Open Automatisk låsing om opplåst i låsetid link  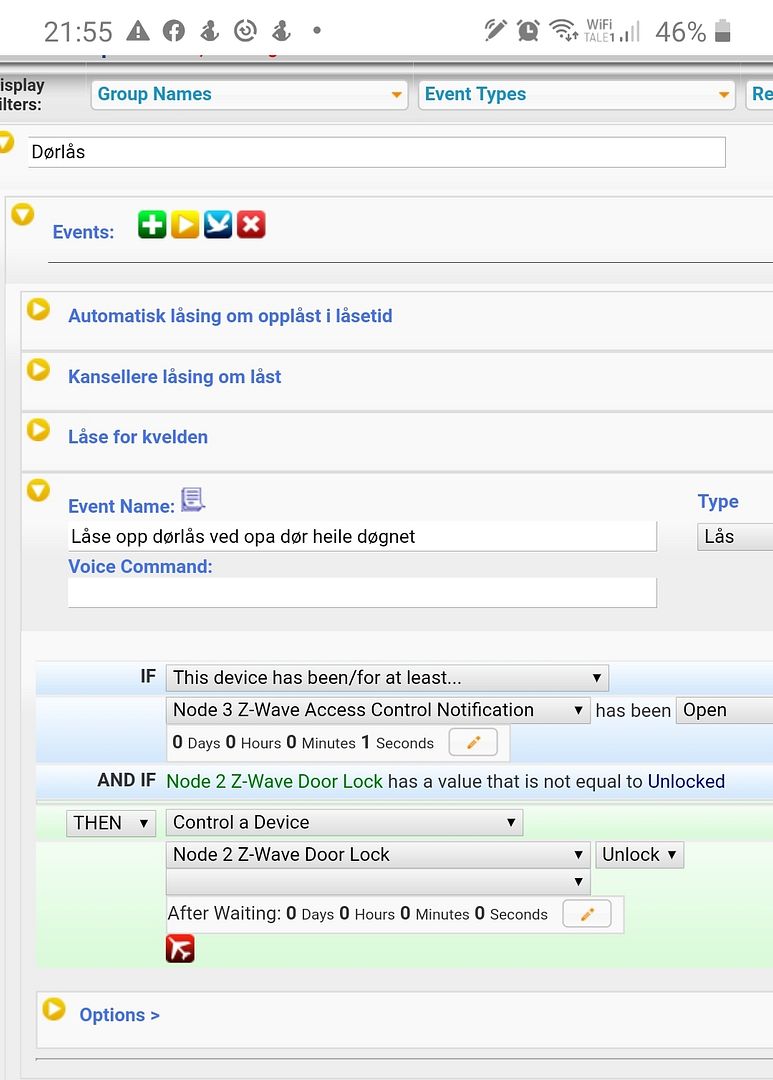coord(230,316)
